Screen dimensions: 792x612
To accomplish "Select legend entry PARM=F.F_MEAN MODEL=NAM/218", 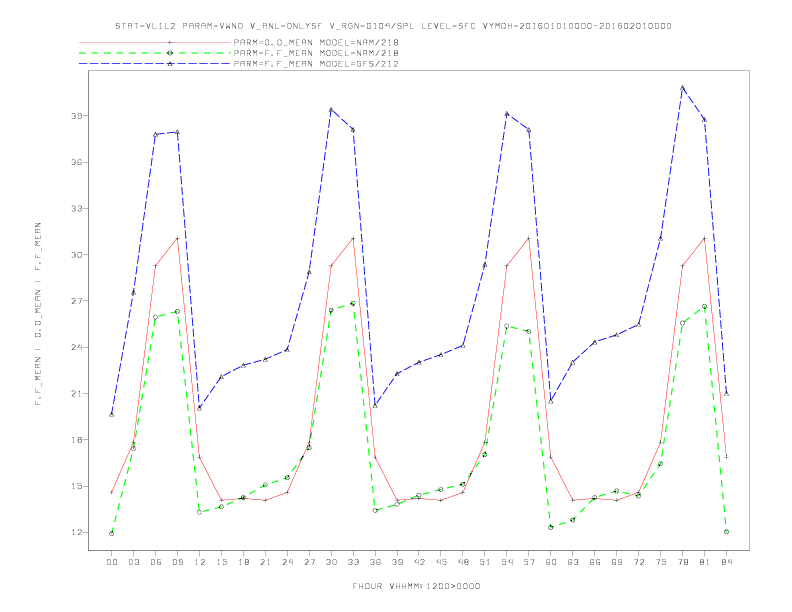I will 316,53.
